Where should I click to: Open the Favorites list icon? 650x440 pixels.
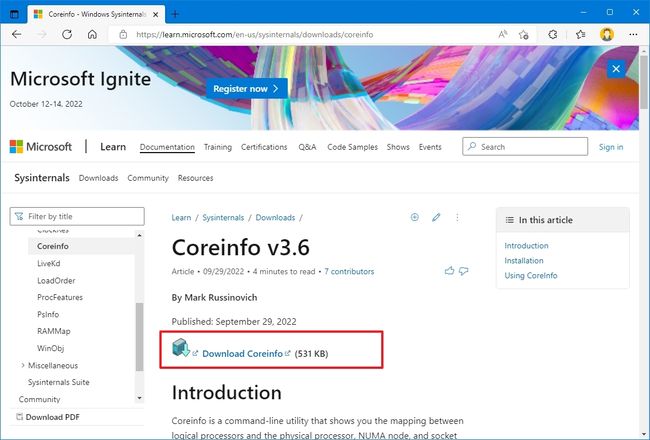tap(580, 34)
